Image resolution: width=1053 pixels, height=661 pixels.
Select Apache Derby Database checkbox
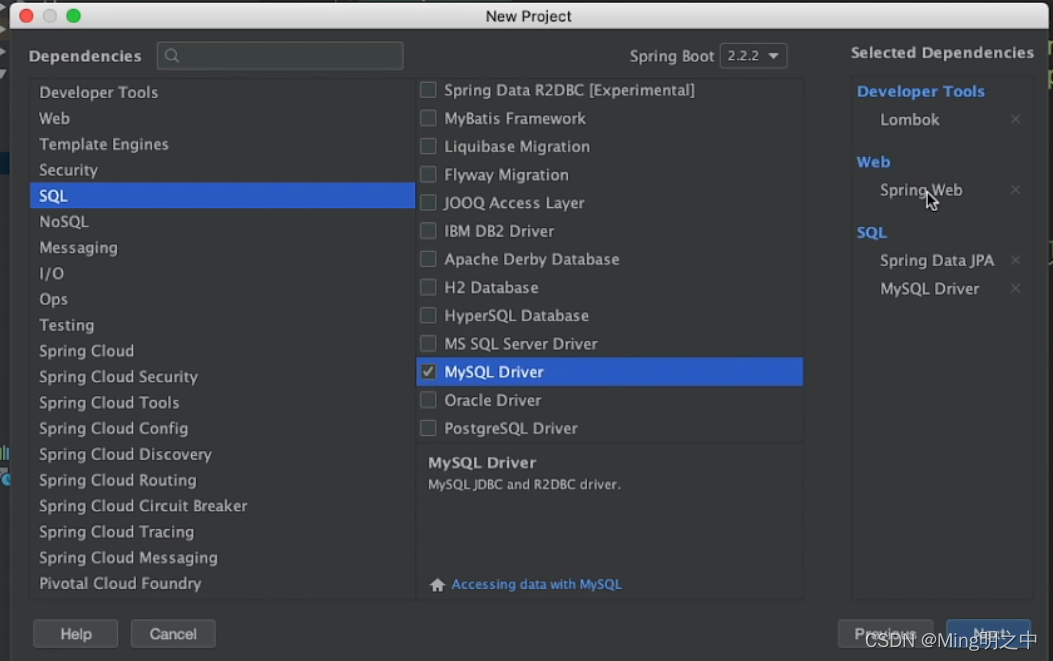tap(428, 259)
